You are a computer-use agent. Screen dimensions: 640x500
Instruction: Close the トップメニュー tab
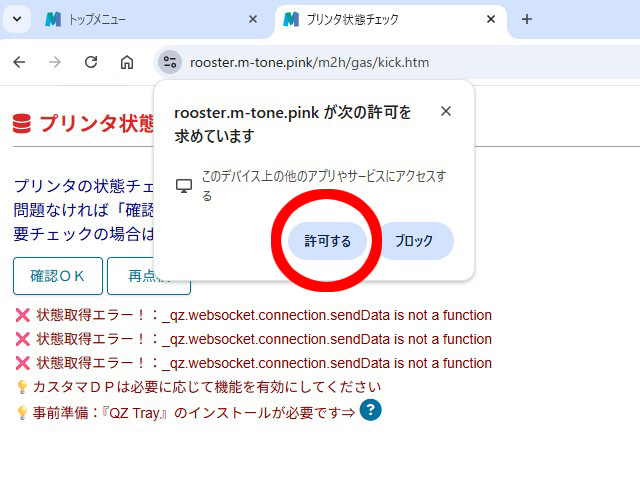click(x=253, y=19)
